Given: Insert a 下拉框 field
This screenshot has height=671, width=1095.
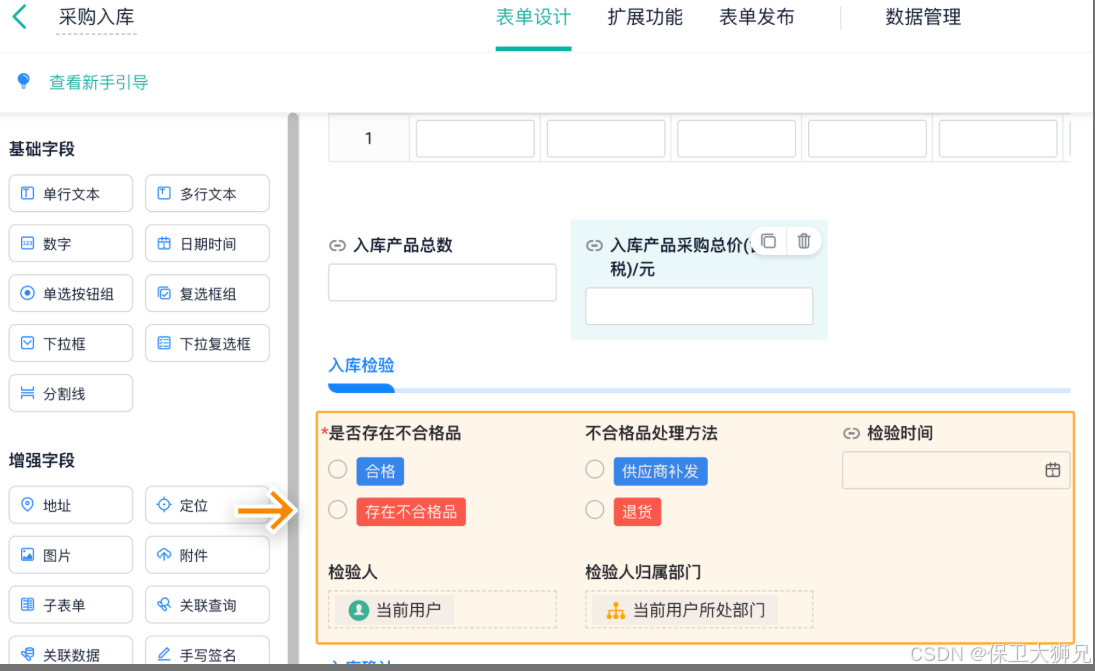Looking at the screenshot, I should [x=71, y=344].
